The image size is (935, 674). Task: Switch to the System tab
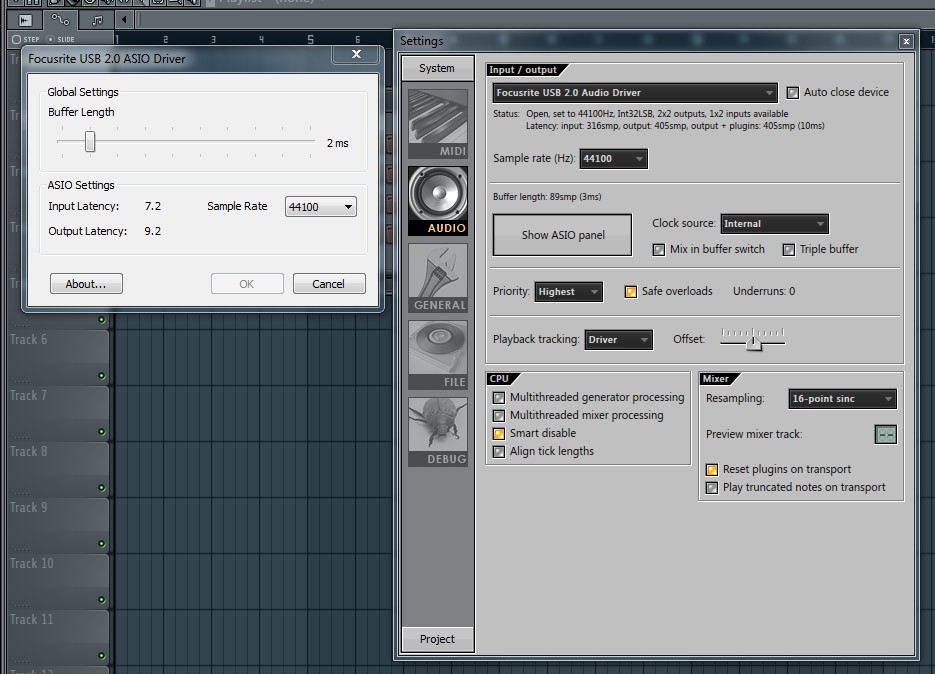(437, 68)
